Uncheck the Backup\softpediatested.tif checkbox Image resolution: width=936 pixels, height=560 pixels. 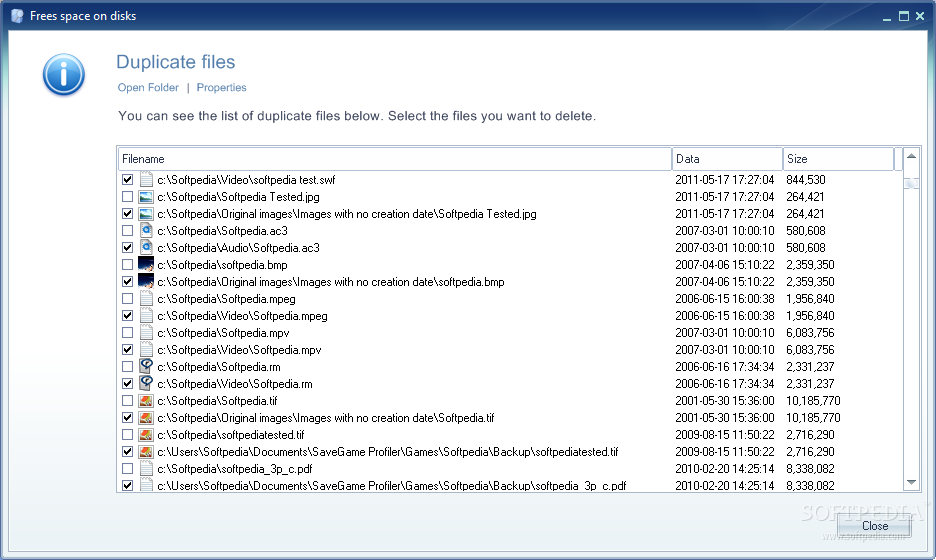[x=127, y=452]
